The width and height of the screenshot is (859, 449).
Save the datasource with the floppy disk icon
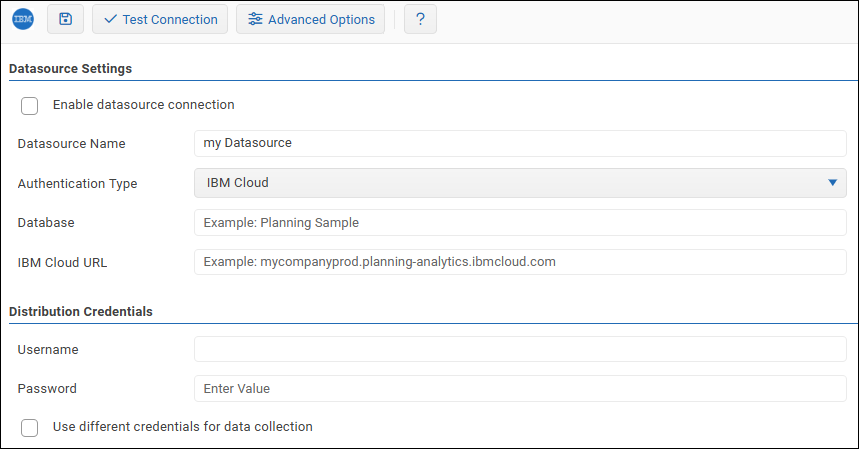point(65,19)
